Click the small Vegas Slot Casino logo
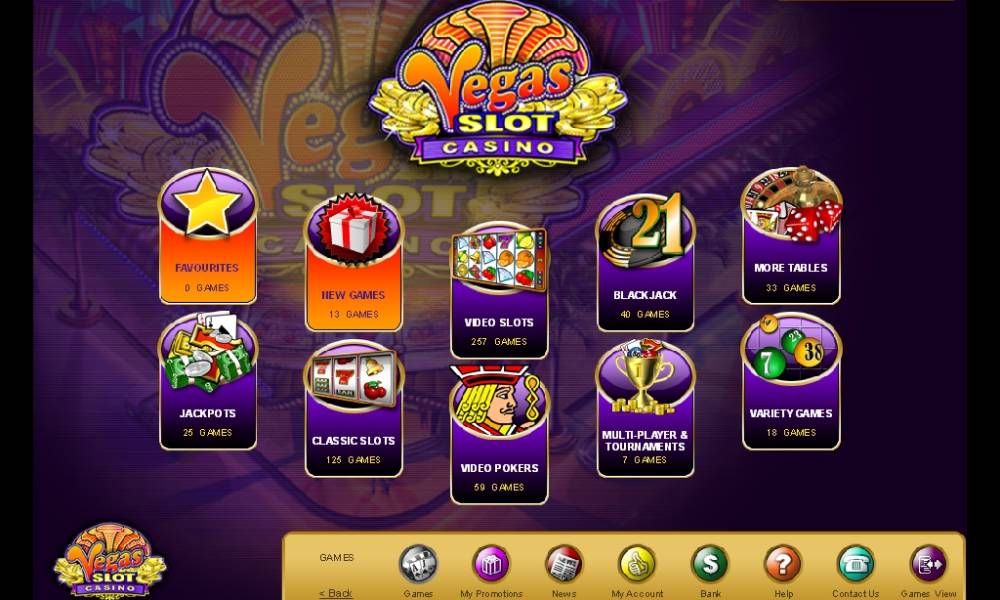 coord(110,561)
